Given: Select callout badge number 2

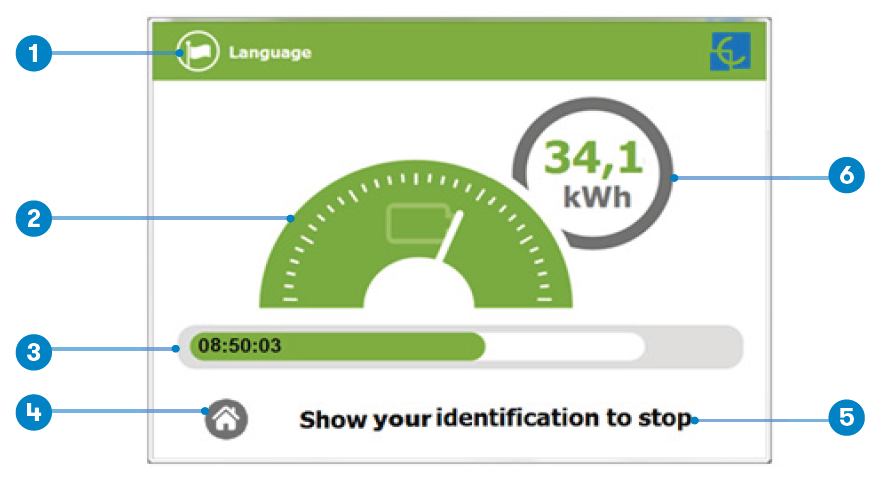Looking at the screenshot, I should [x=35, y=217].
